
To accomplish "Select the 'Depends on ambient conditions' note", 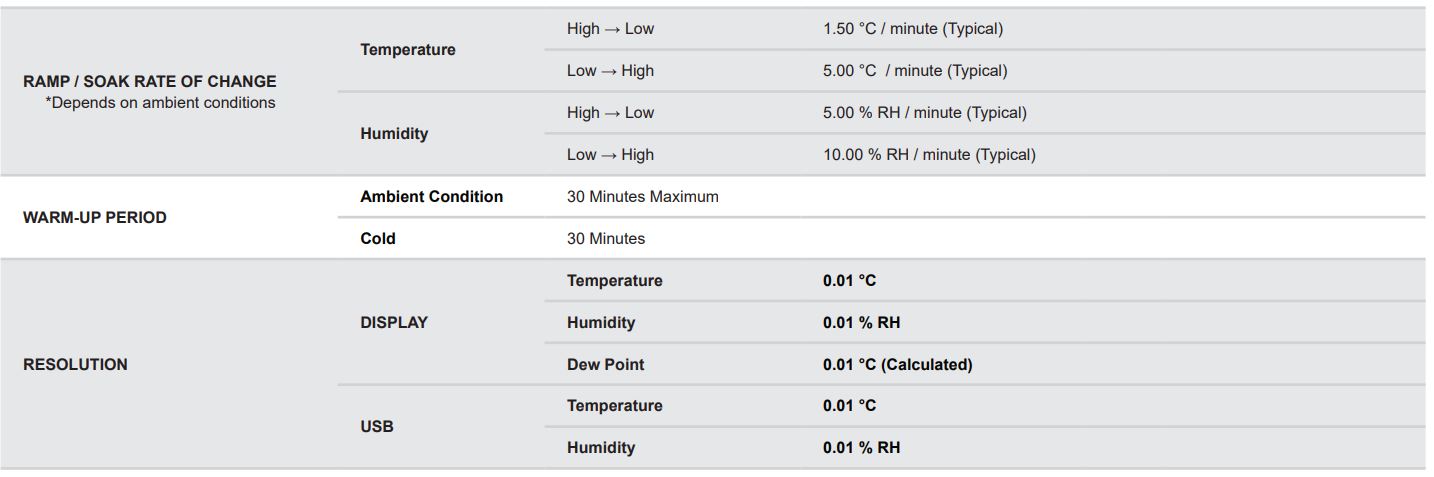I will [x=160, y=103].
